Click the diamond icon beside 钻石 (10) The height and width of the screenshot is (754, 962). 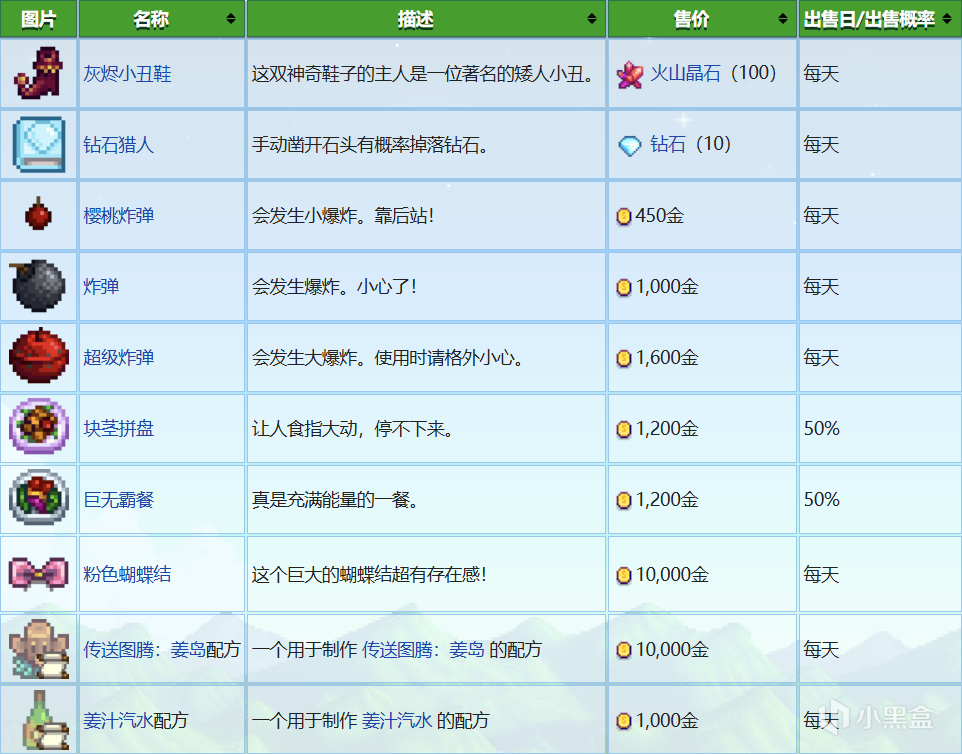[629, 145]
